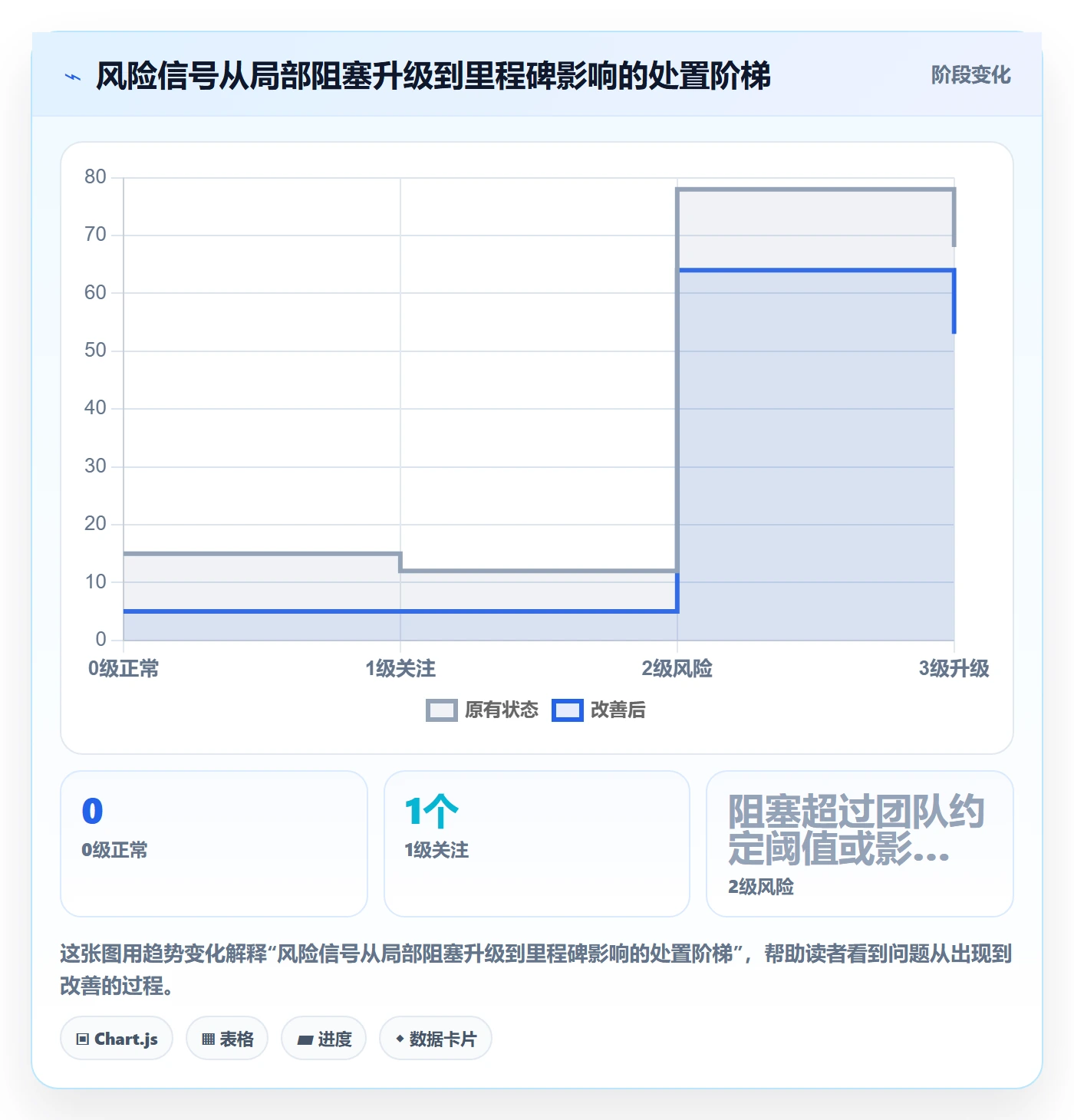Click the lightning bolt icon in header
This screenshot has width=1074, height=1120.
click(x=73, y=77)
